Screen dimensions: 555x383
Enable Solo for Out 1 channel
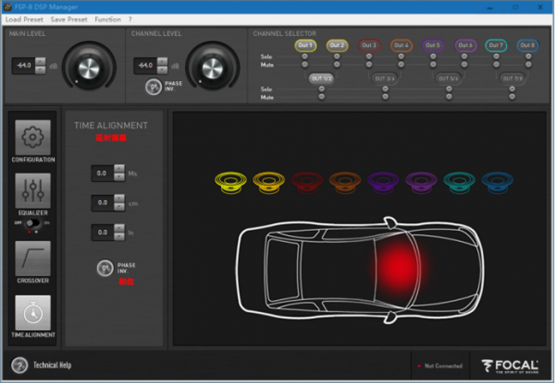pos(304,57)
